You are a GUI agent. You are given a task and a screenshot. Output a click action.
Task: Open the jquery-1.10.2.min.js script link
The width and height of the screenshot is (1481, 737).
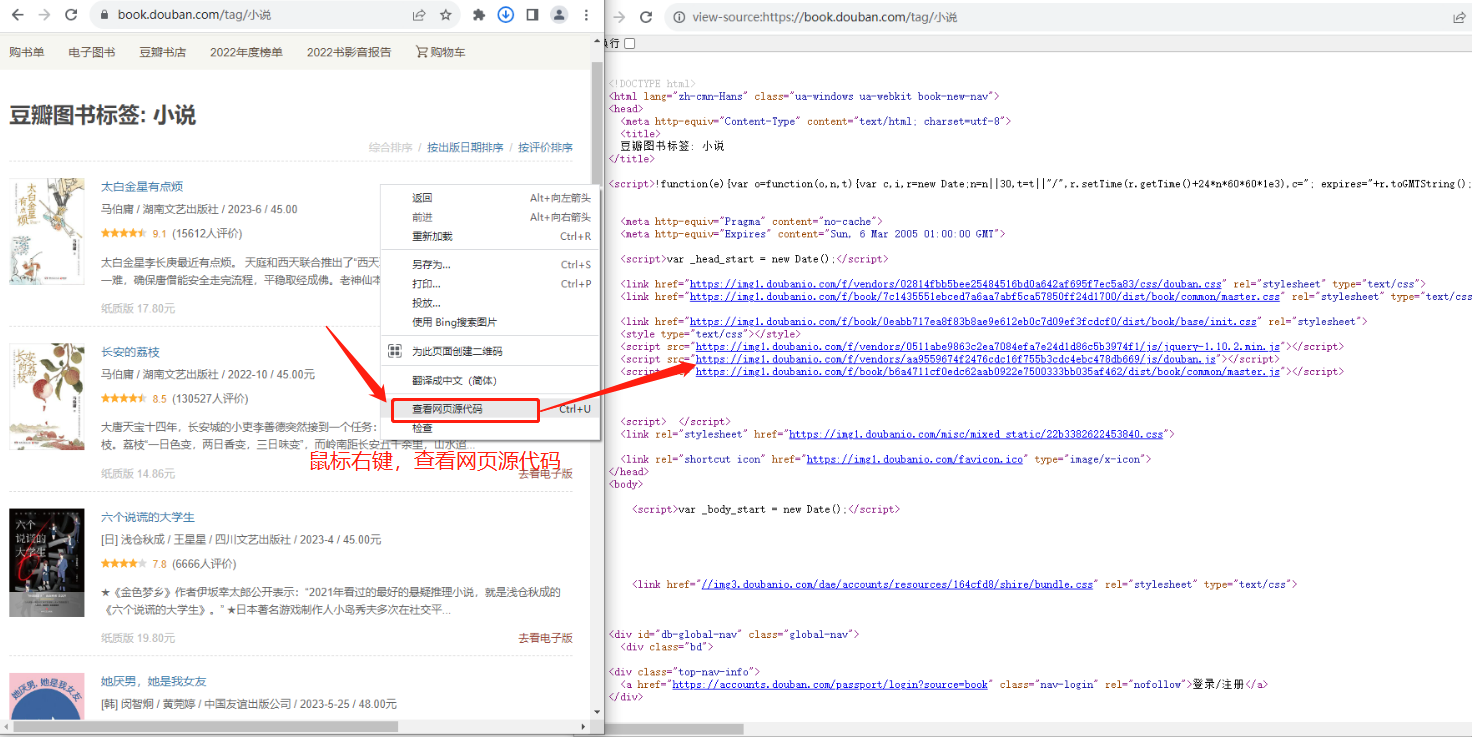pos(988,347)
